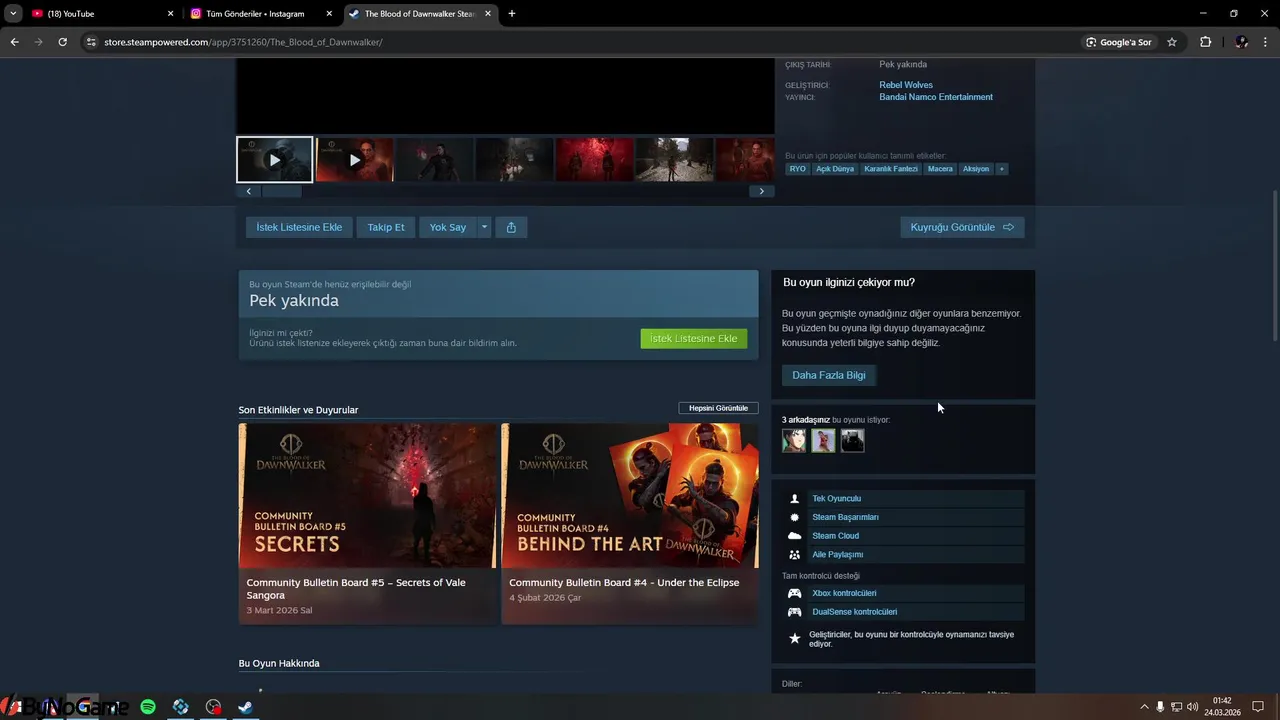The height and width of the screenshot is (720, 1280).
Task: Click Daha Fazla Bilgi button
Action: (x=829, y=375)
